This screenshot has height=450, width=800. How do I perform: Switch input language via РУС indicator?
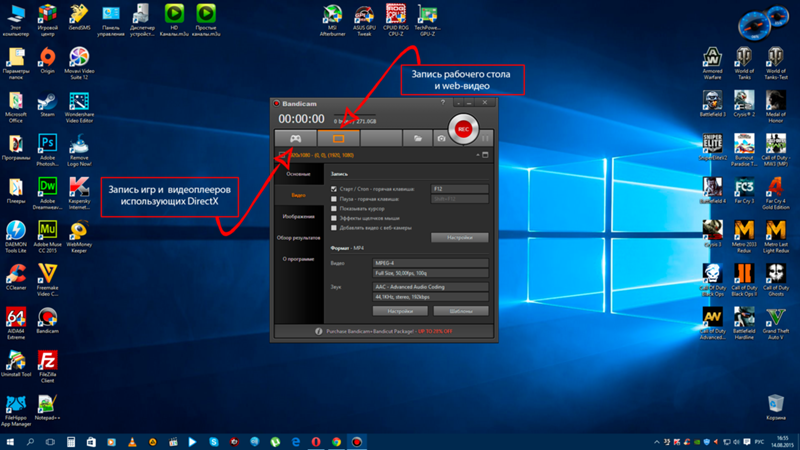pyautogui.click(x=759, y=442)
